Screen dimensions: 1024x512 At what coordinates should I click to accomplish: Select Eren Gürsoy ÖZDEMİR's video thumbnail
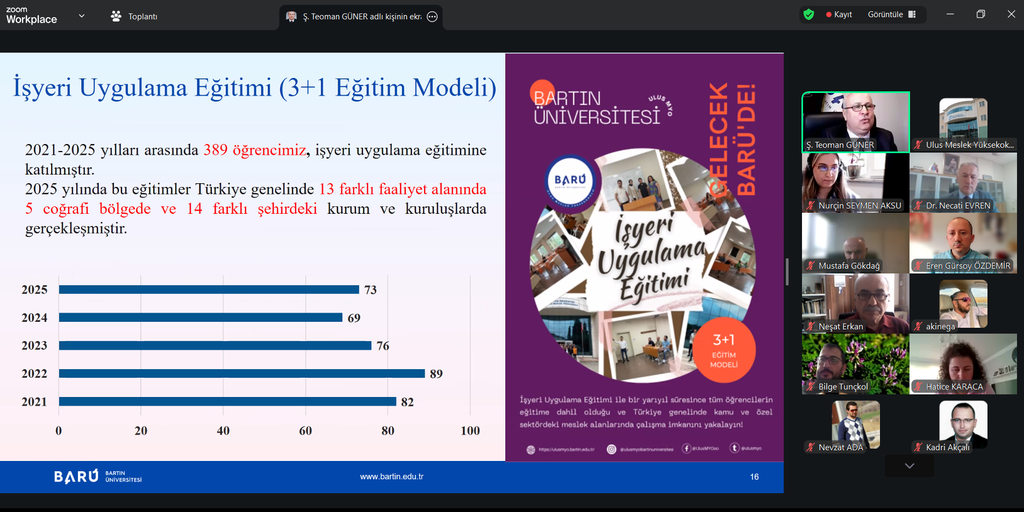(962, 239)
